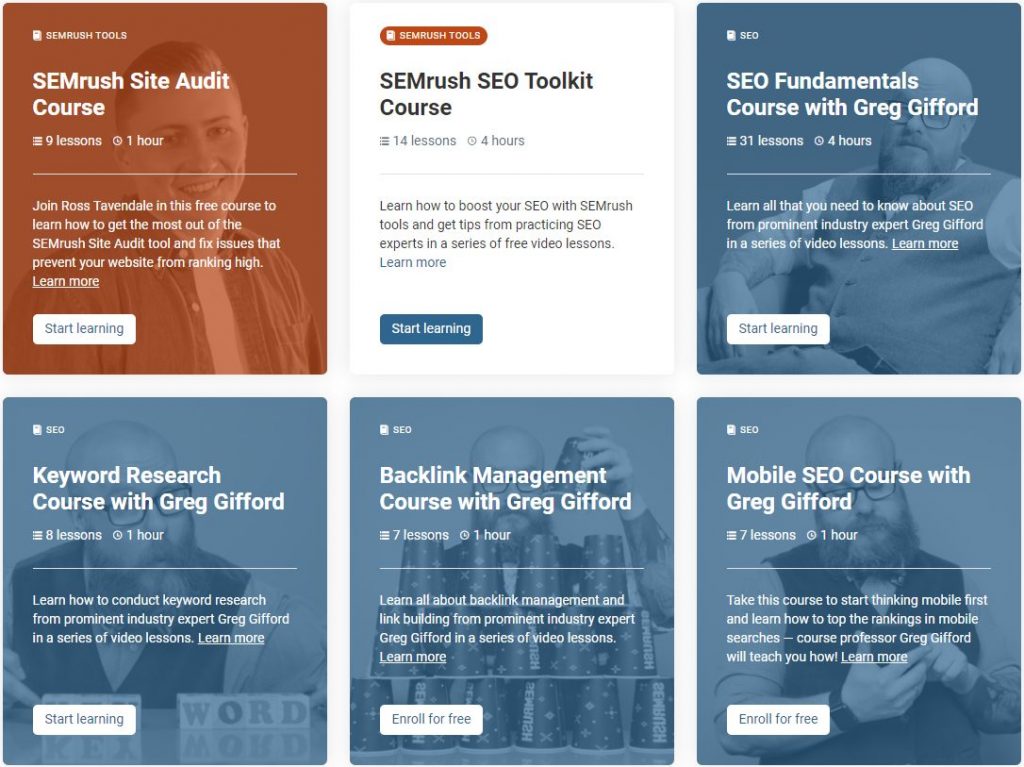Click the '4 hours' text on SEO Toolkit card
The image size is (1024, 767).
click(503, 141)
